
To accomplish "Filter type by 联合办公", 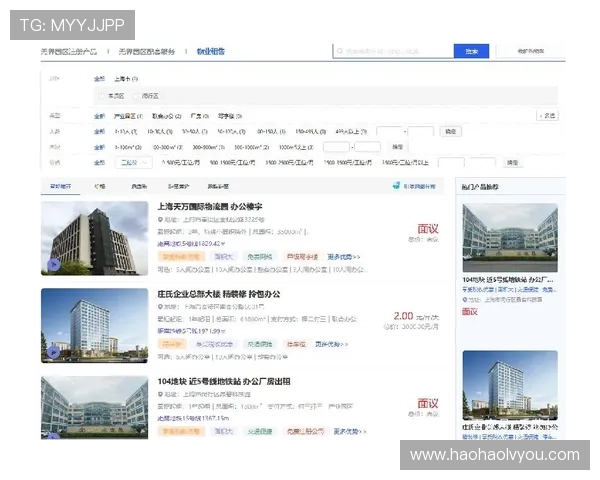I will 166,116.
